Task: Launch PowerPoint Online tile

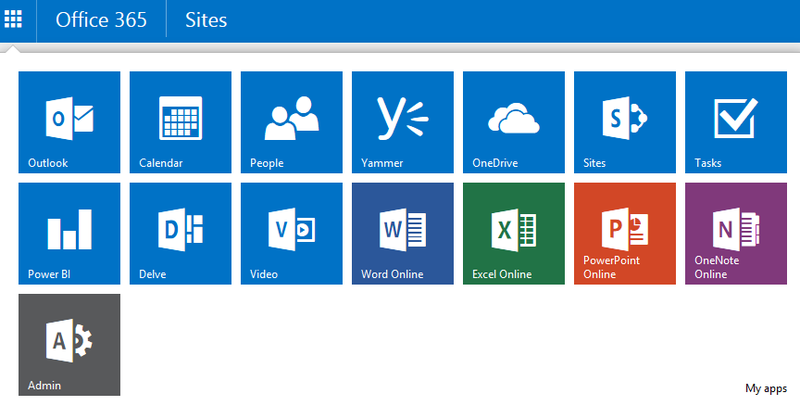Action: [625, 234]
